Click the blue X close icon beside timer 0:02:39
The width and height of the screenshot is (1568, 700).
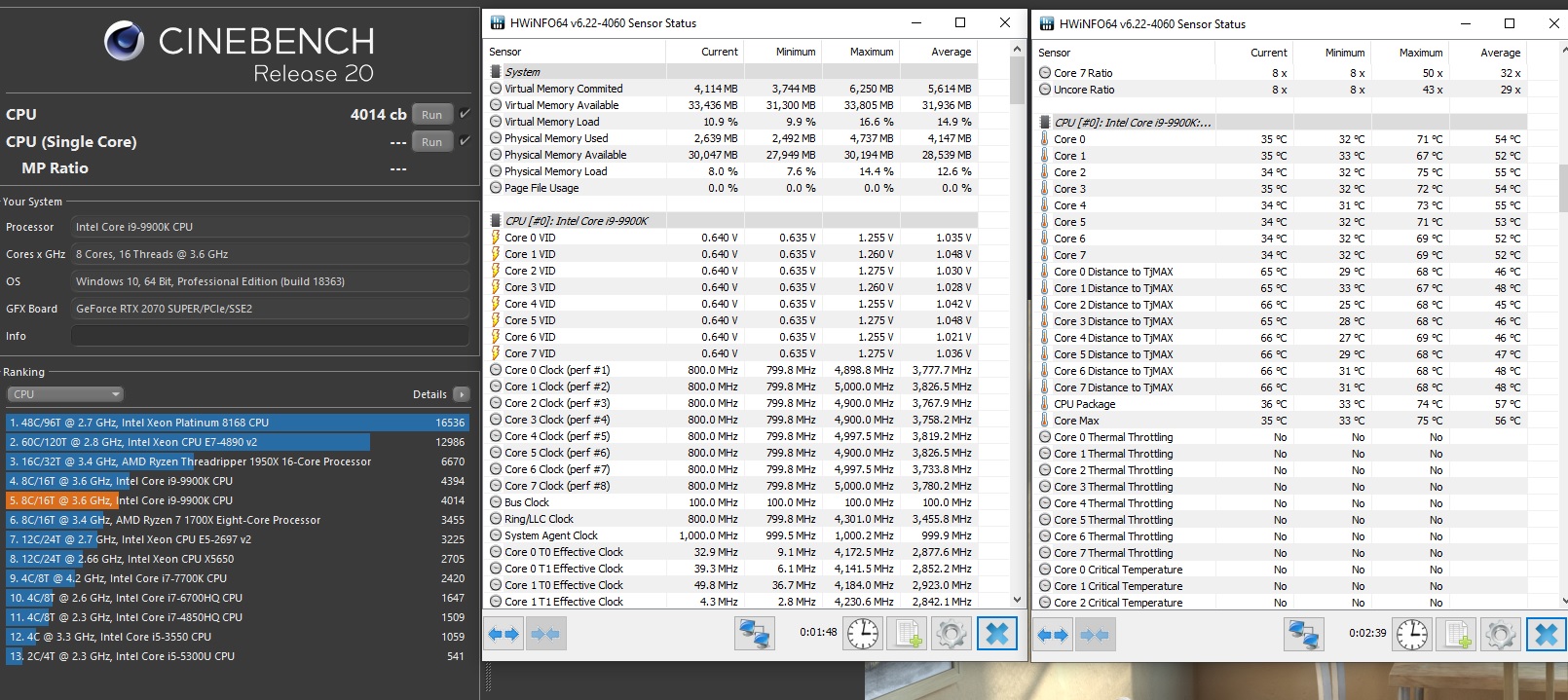coord(1546,635)
